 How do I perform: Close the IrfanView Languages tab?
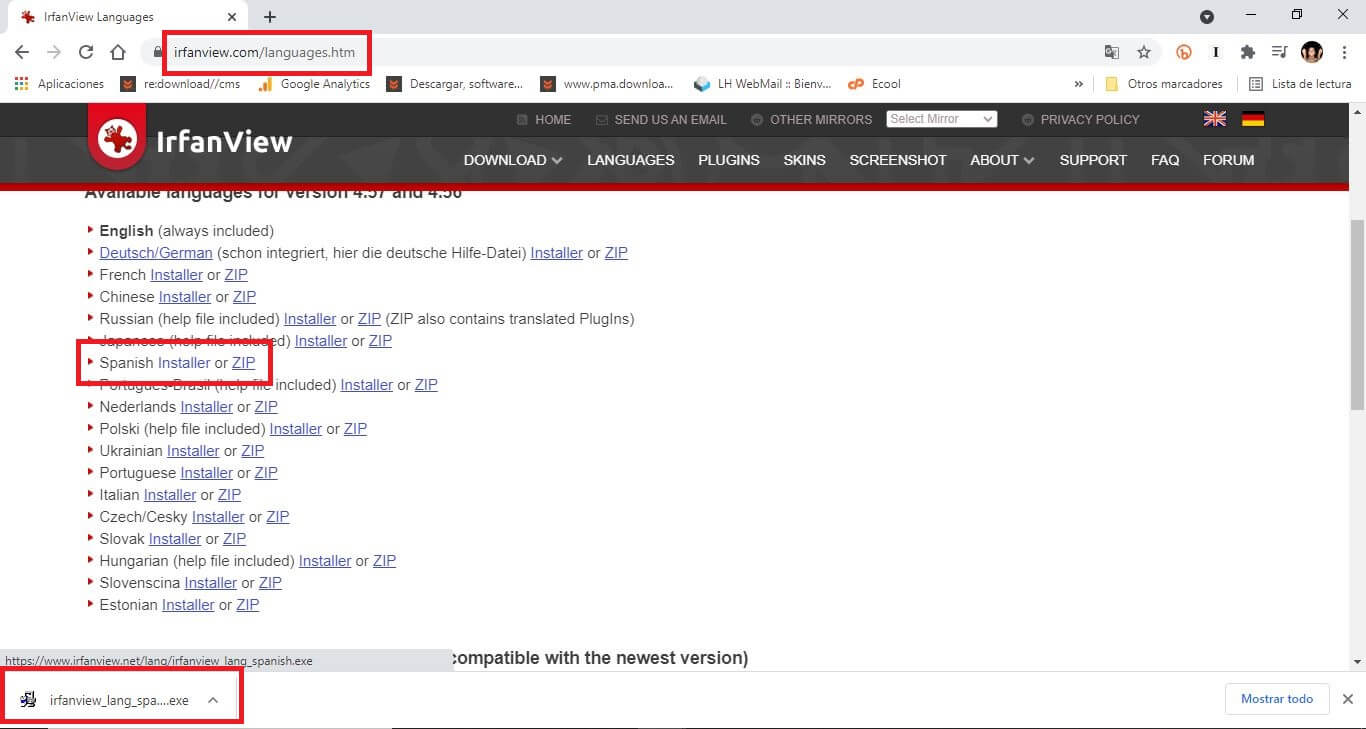[232, 17]
